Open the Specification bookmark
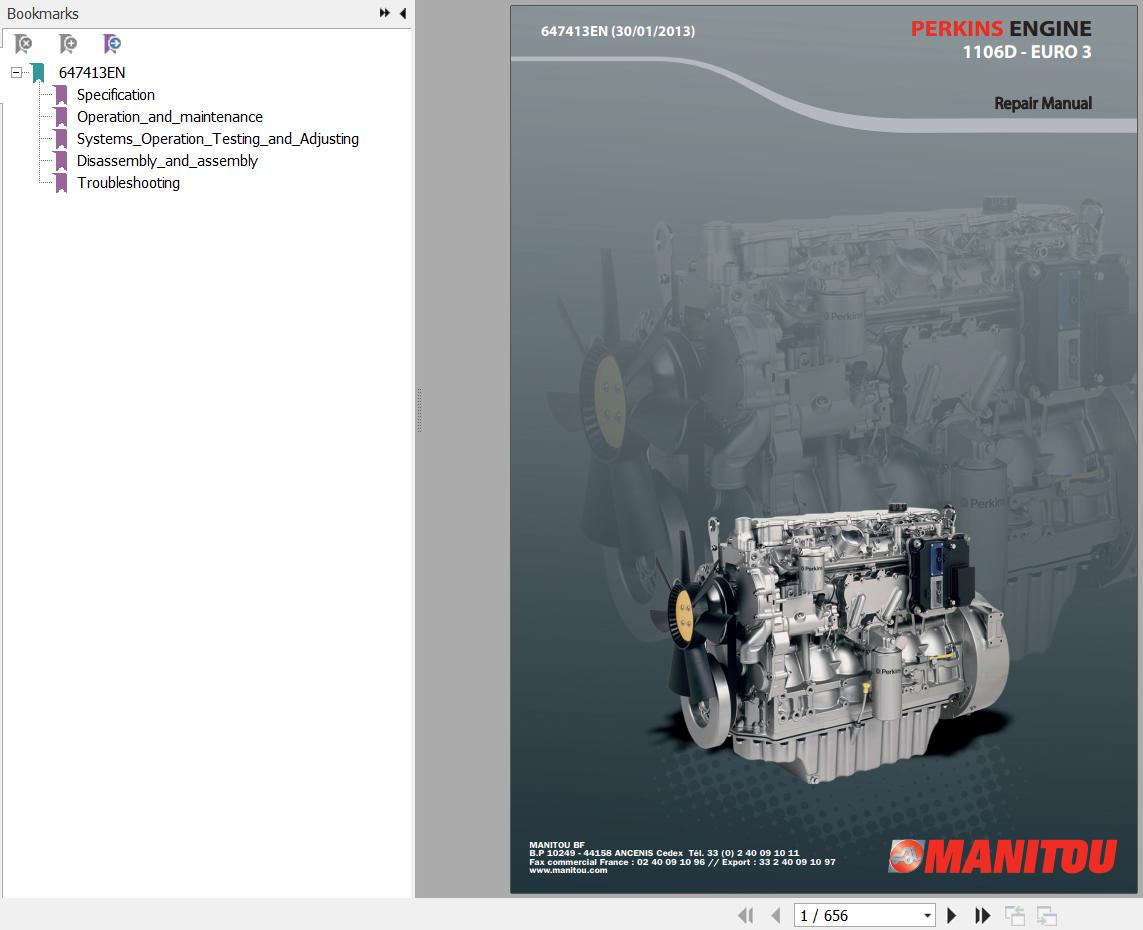Screen dimensions: 1143x930 pos(116,95)
